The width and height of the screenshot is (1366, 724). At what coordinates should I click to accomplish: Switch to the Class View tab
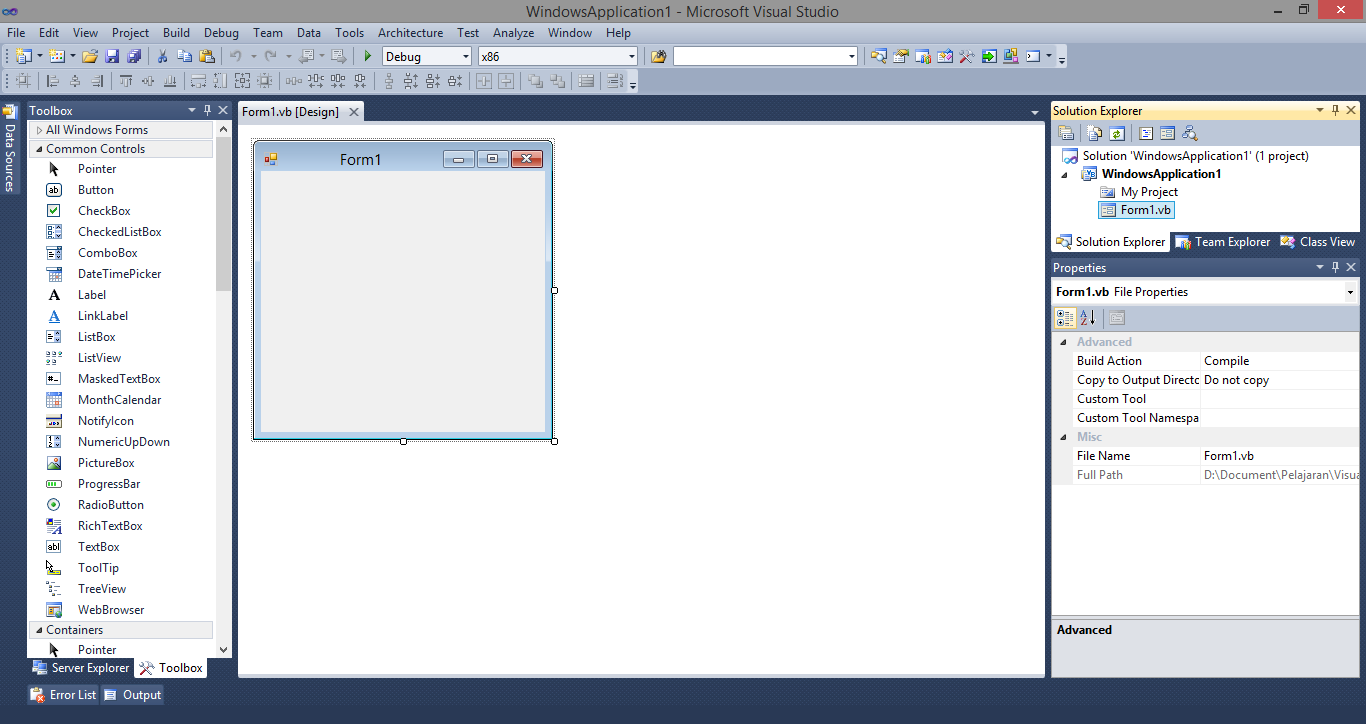[x=1318, y=242]
